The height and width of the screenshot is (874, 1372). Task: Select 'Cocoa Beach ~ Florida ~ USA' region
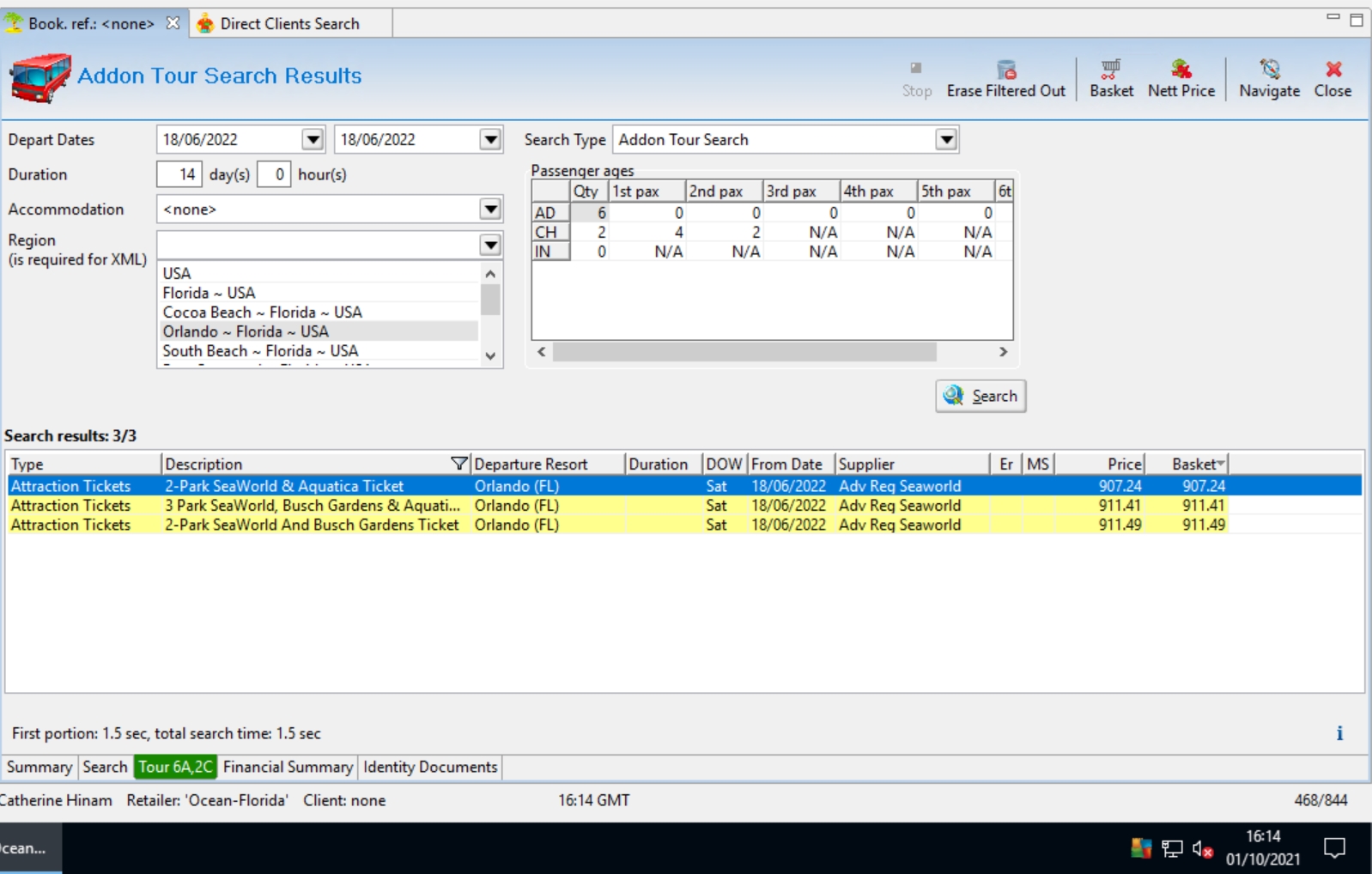tap(319, 312)
